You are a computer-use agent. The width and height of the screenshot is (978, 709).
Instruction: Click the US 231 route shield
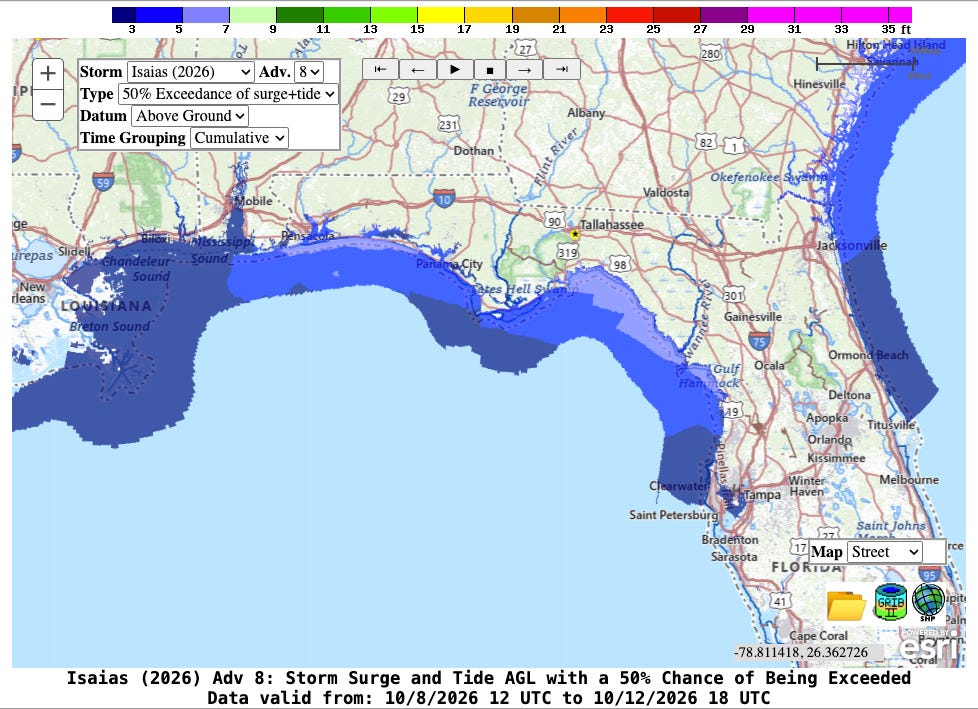coord(448,124)
